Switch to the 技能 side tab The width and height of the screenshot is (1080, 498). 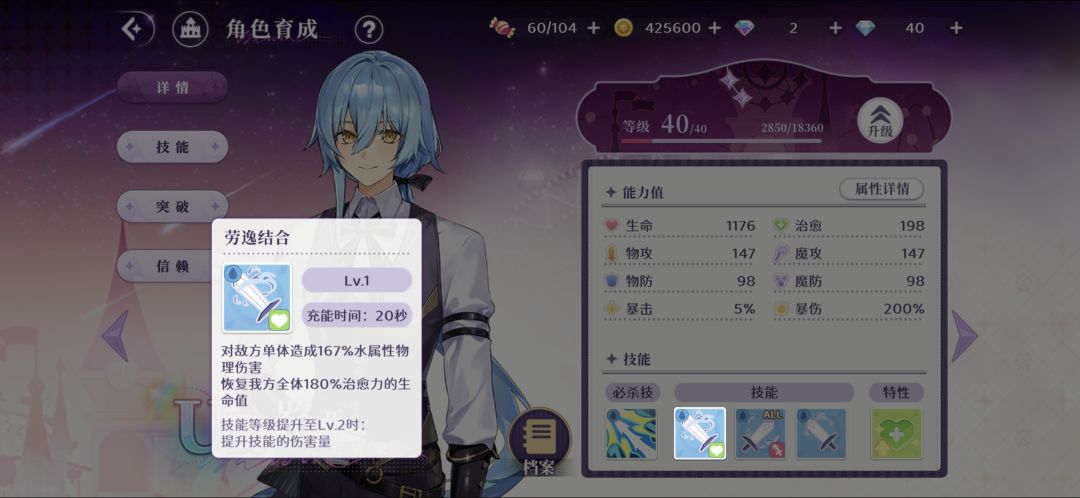[x=172, y=147]
